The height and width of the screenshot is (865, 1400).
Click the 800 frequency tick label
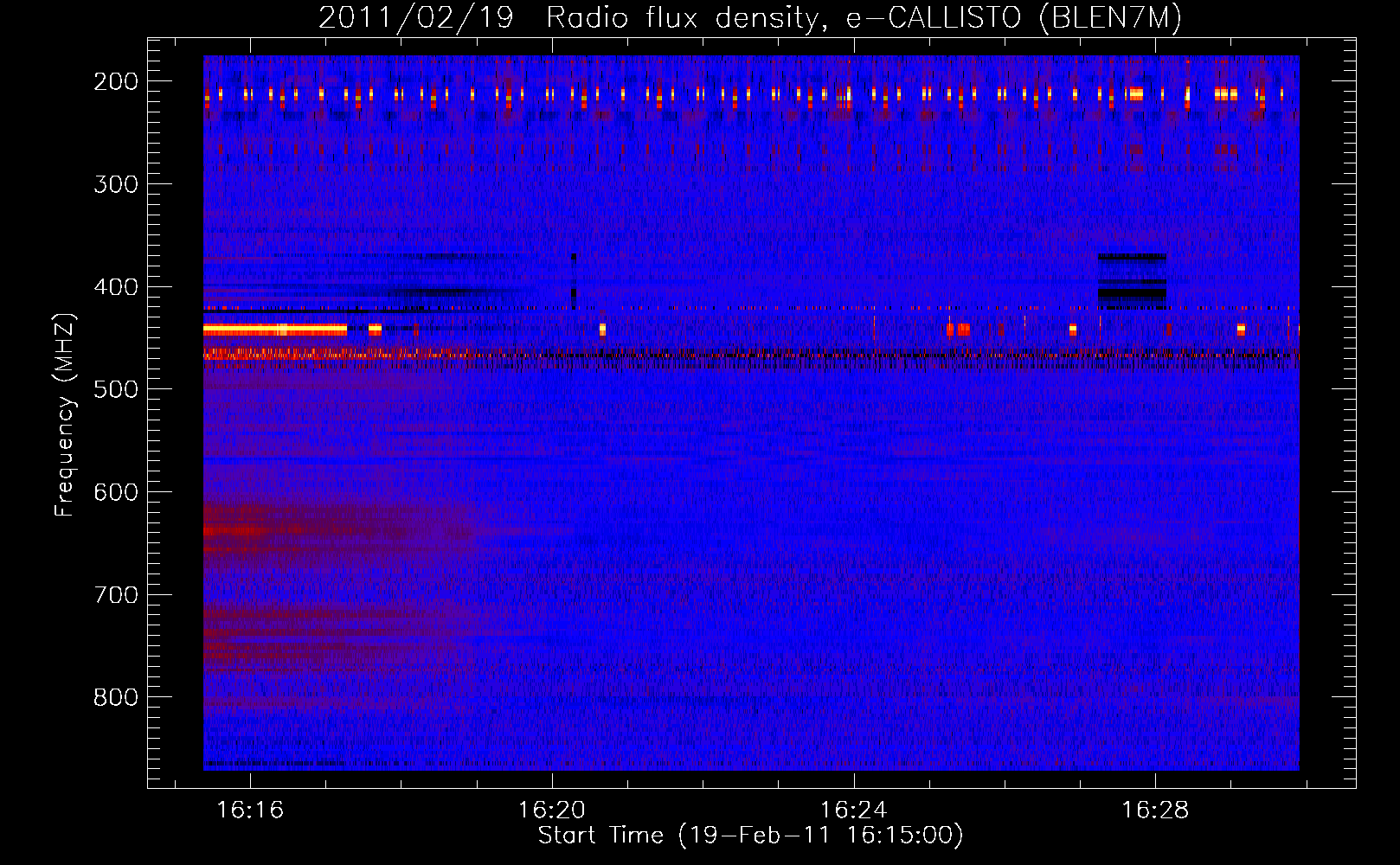click(116, 697)
